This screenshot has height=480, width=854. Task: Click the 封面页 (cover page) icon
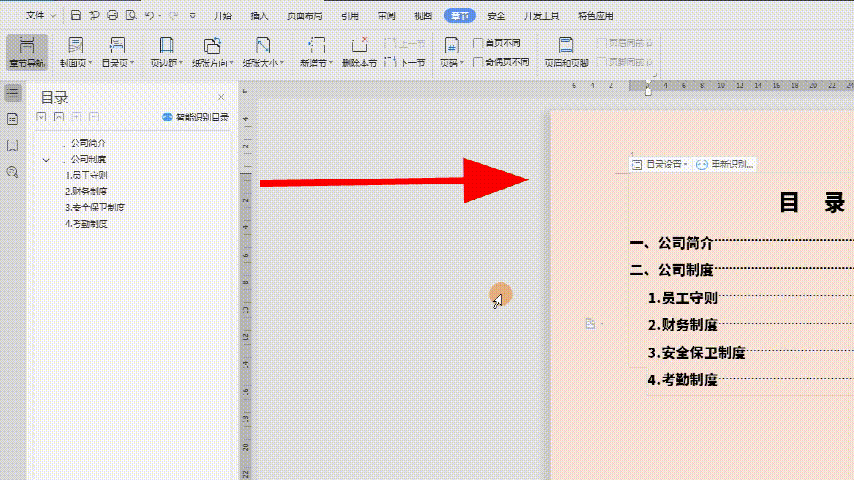click(75, 45)
